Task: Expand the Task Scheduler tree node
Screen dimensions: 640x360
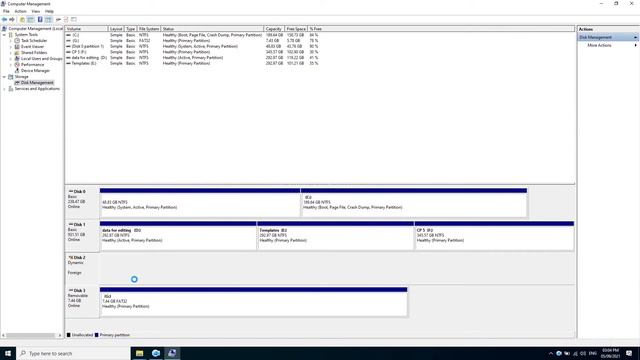Action: click(x=11, y=41)
